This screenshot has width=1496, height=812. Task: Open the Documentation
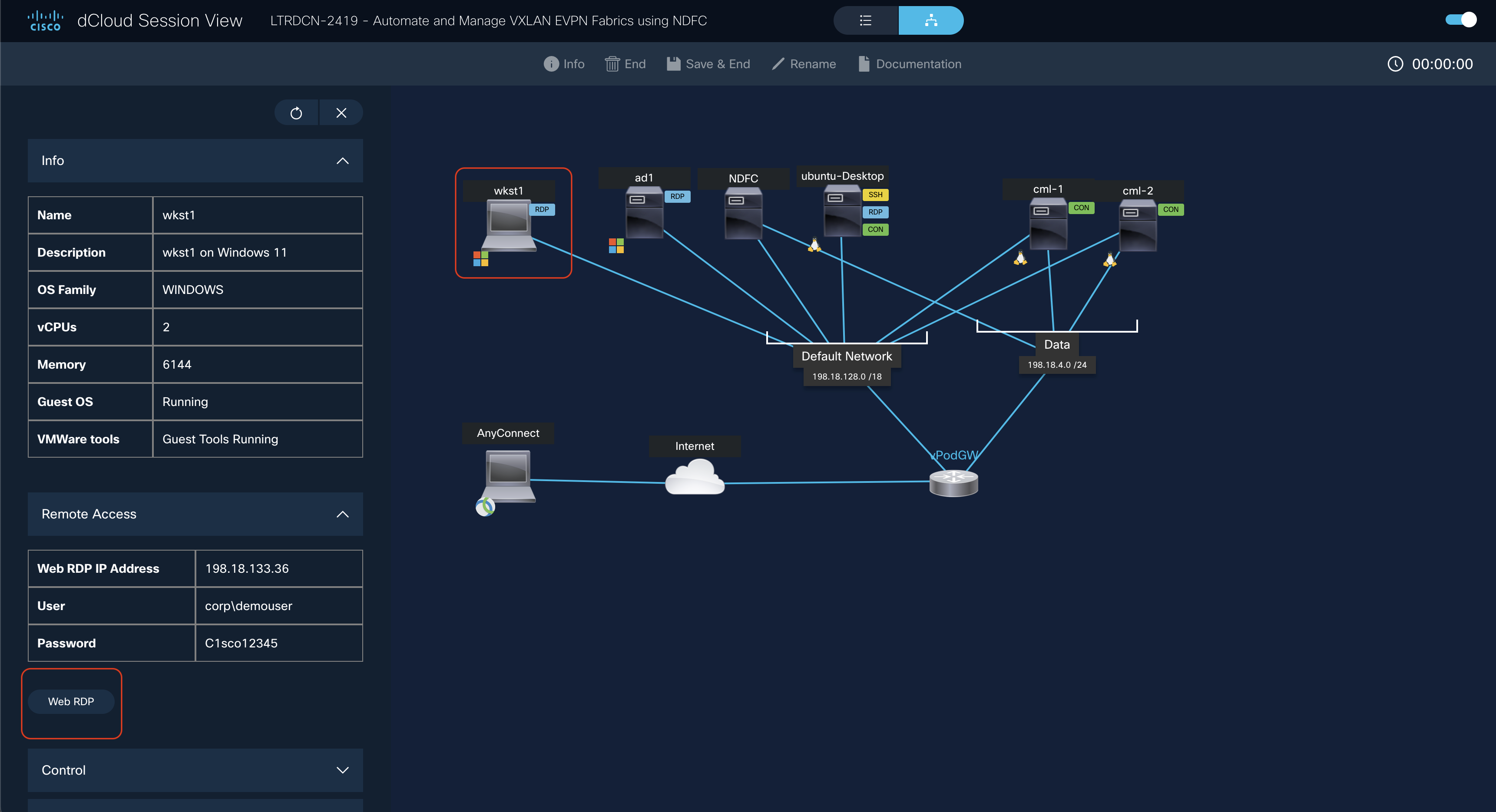click(x=910, y=64)
